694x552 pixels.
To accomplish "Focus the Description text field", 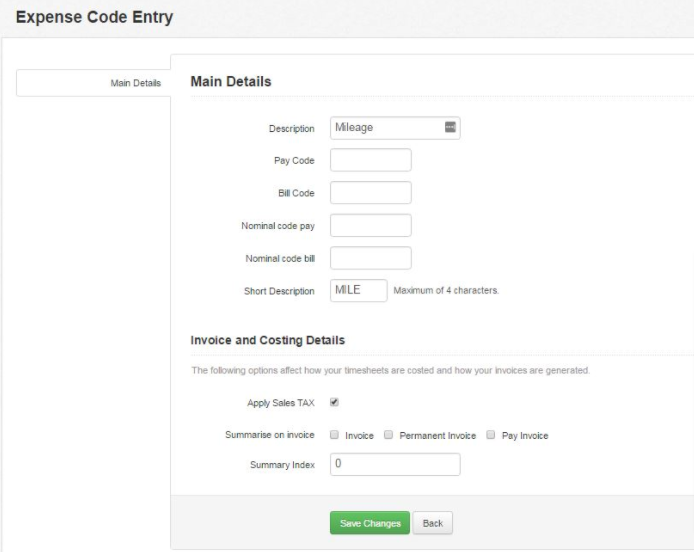I will click(395, 128).
